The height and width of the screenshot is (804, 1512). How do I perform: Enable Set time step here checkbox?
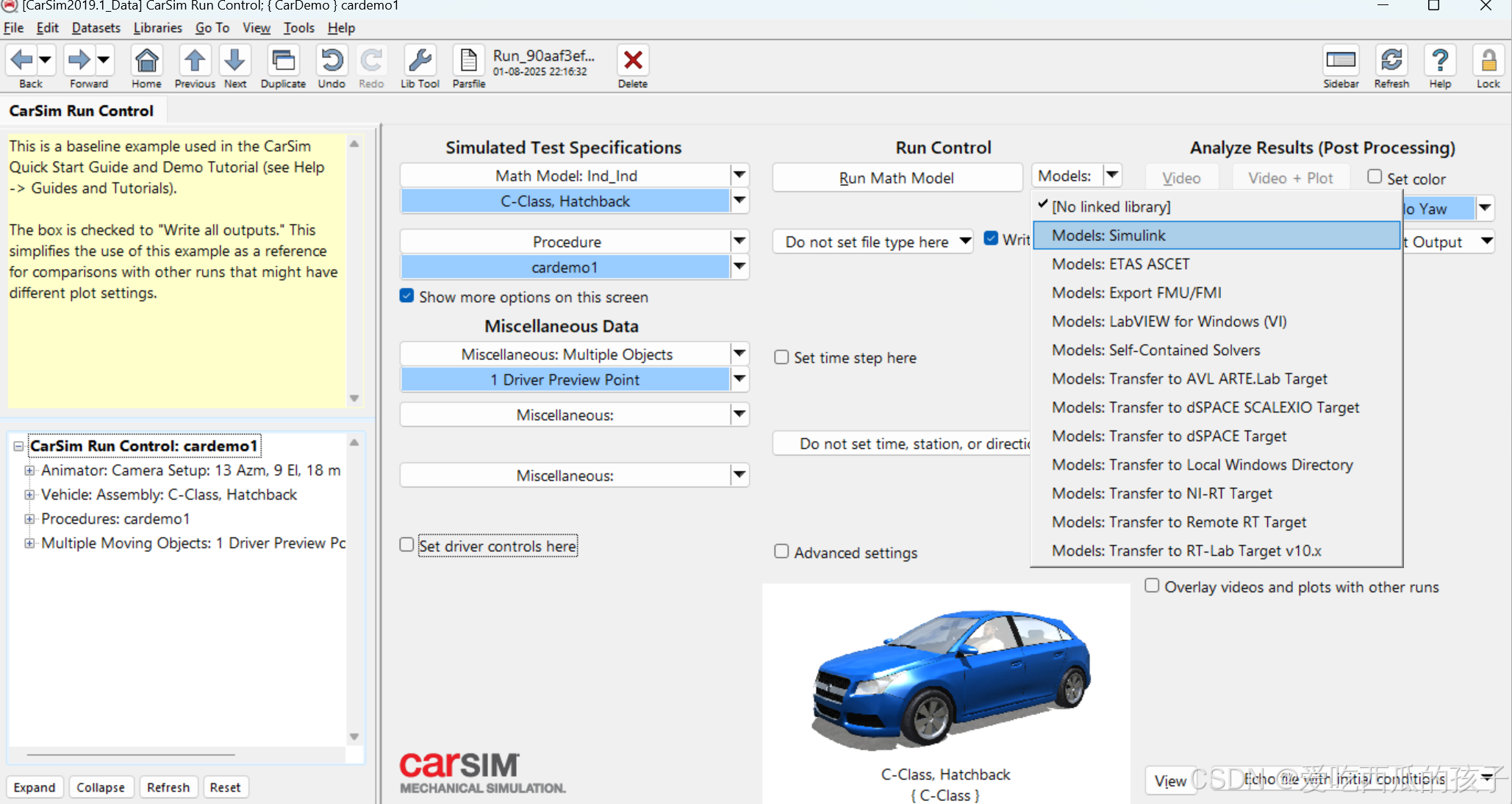[x=781, y=357]
